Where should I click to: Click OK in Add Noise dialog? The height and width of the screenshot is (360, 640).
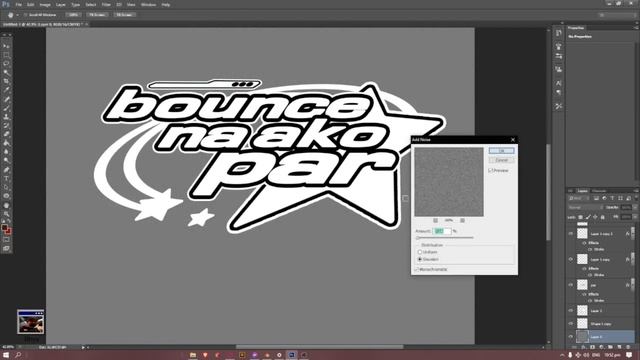[501, 151]
